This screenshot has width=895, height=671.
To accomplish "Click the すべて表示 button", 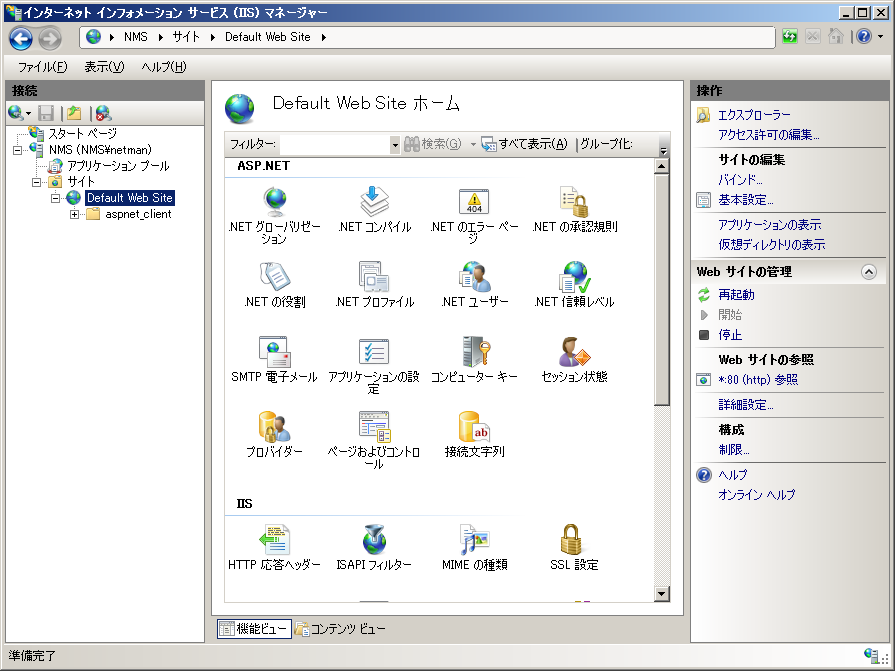I will [525, 144].
